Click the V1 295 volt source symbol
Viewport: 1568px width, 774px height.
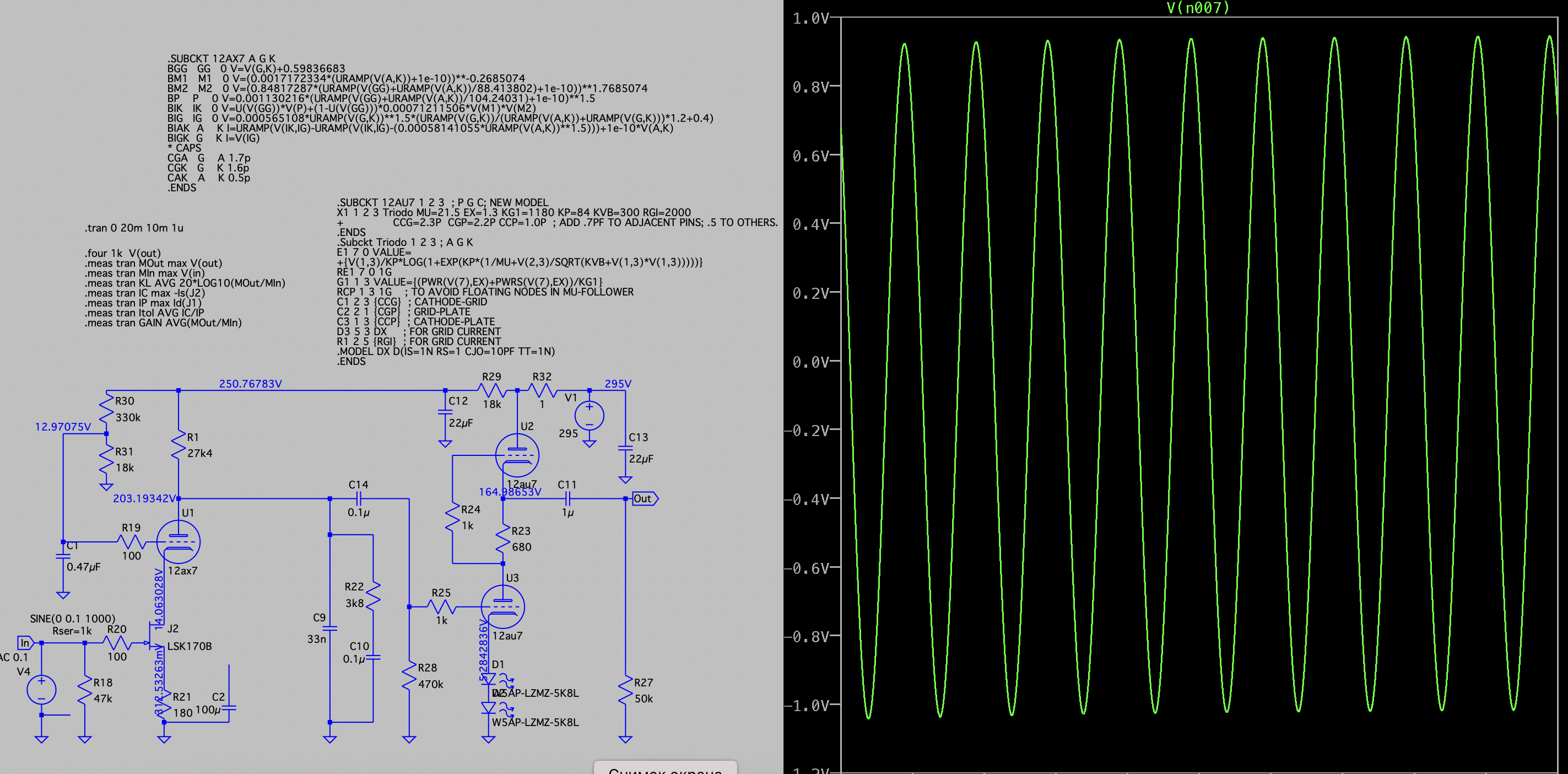point(588,416)
